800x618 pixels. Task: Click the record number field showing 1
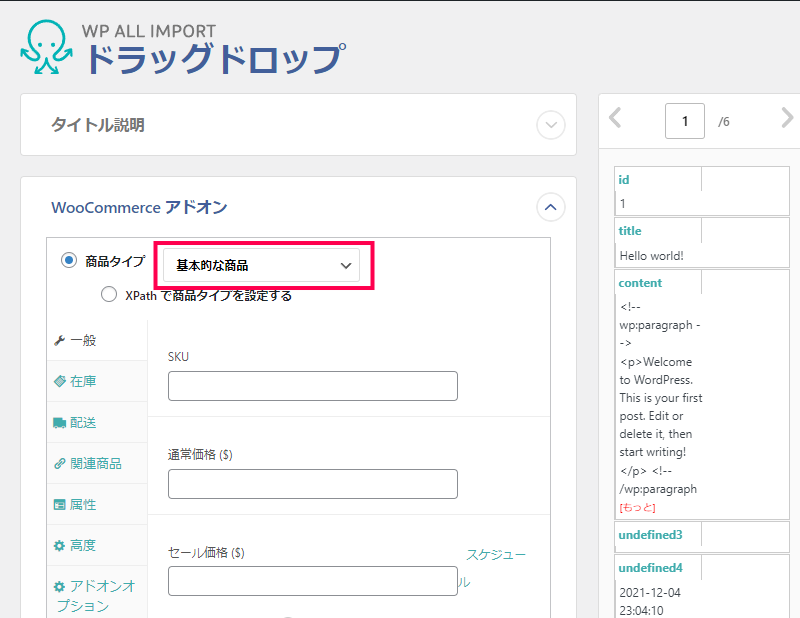click(x=685, y=121)
